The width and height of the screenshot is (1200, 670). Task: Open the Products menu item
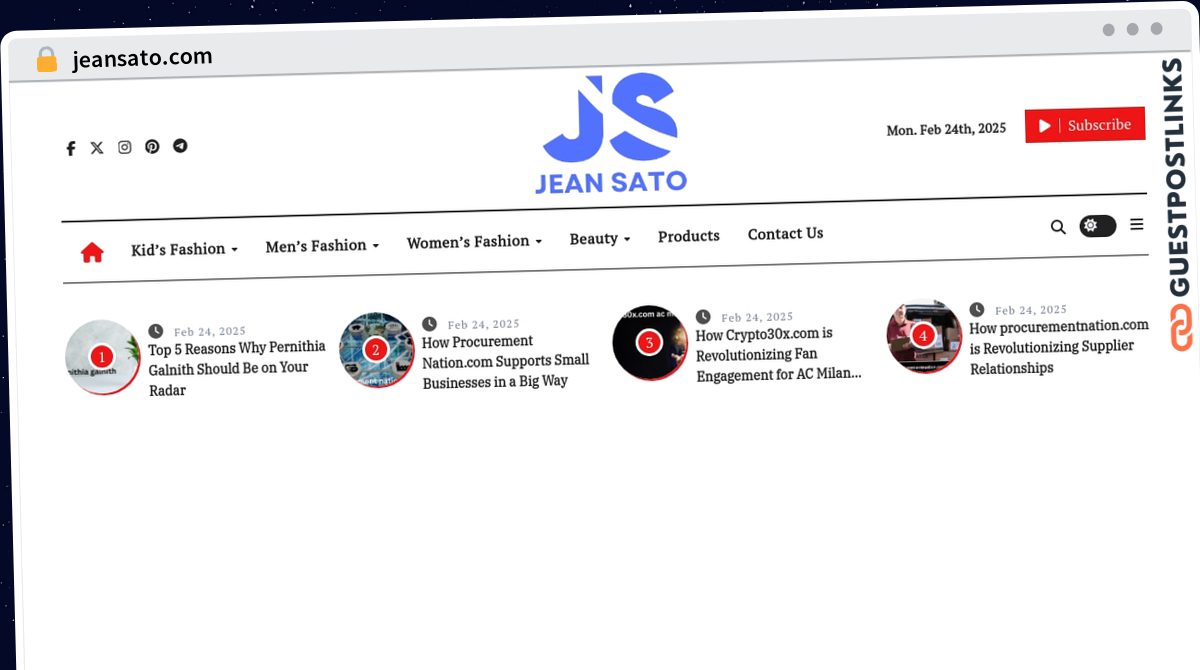(x=689, y=236)
